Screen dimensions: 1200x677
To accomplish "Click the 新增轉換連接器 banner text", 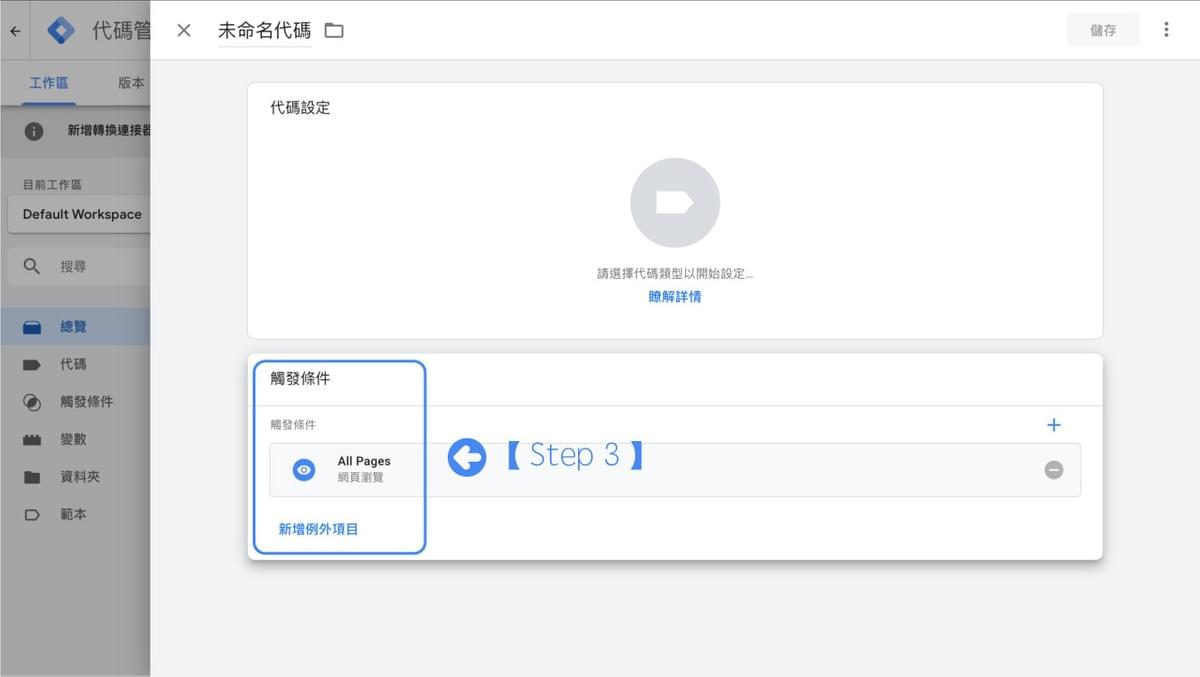I will point(109,131).
